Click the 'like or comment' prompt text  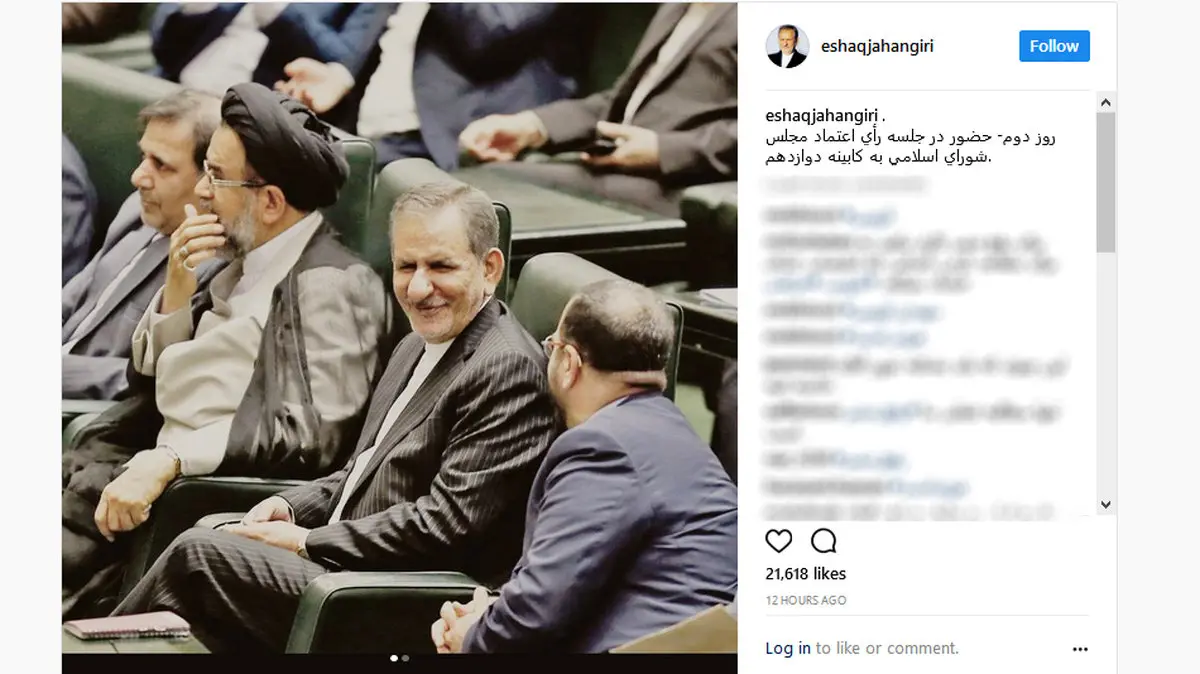coord(887,648)
